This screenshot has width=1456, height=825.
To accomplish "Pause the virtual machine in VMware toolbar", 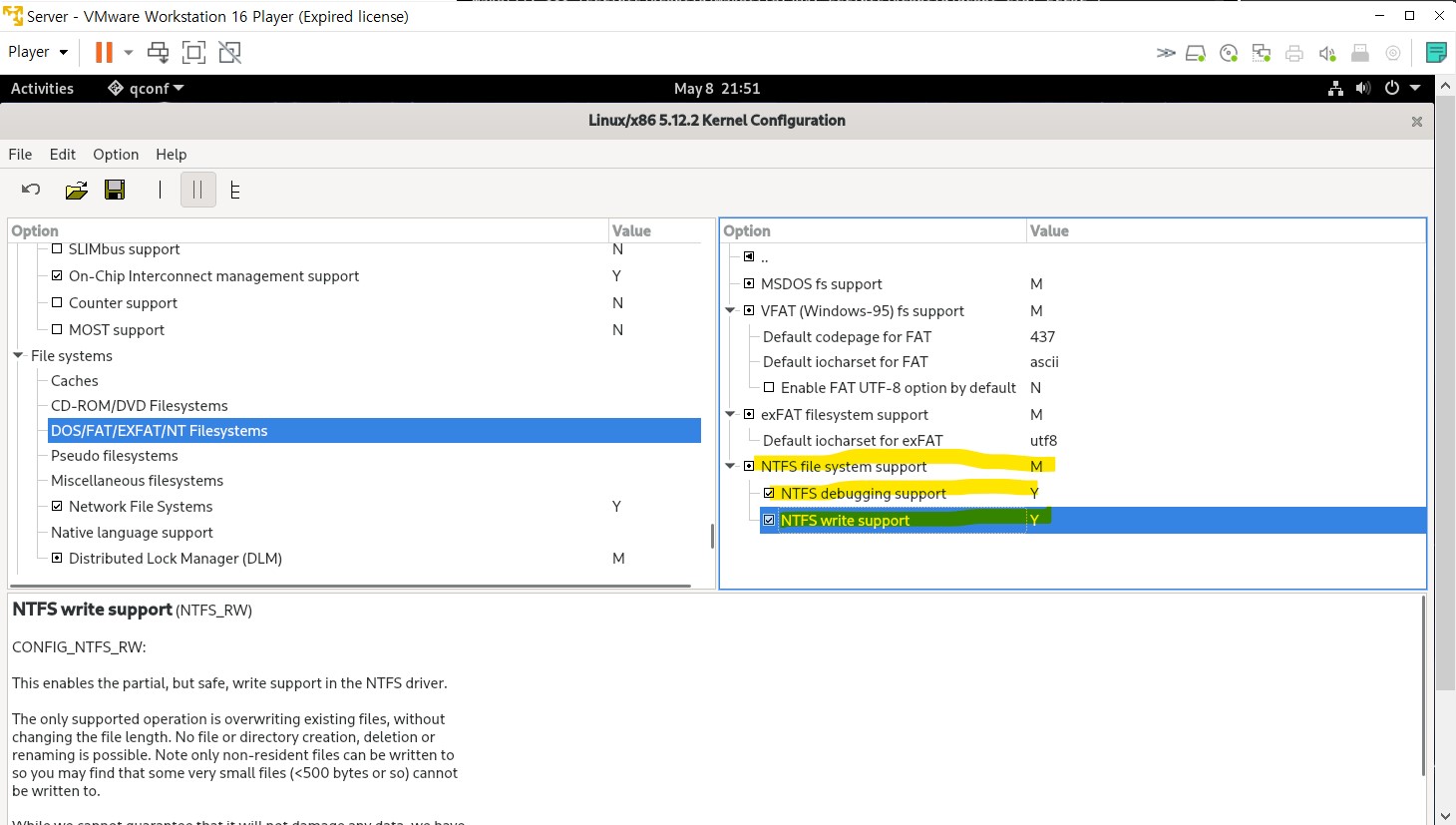I will (104, 52).
